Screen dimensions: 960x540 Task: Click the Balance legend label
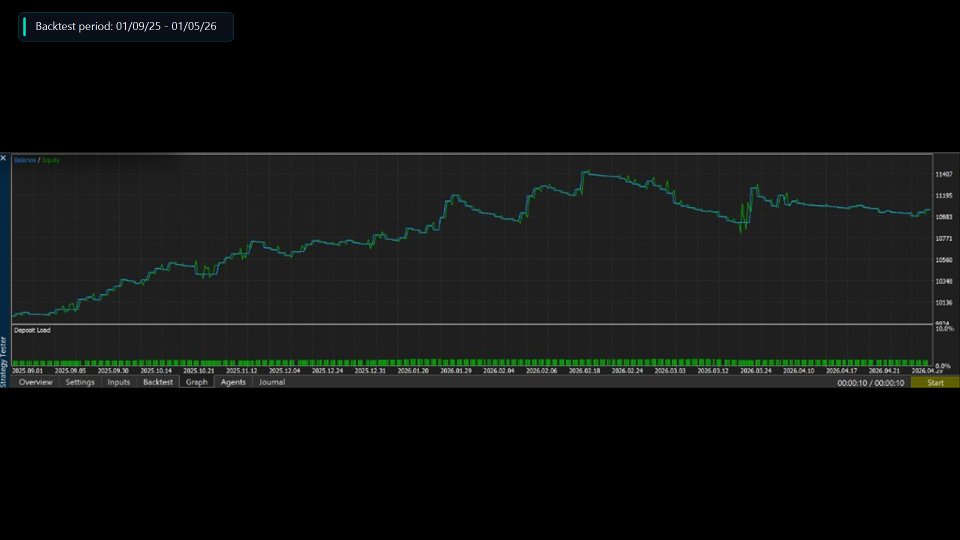point(24,160)
